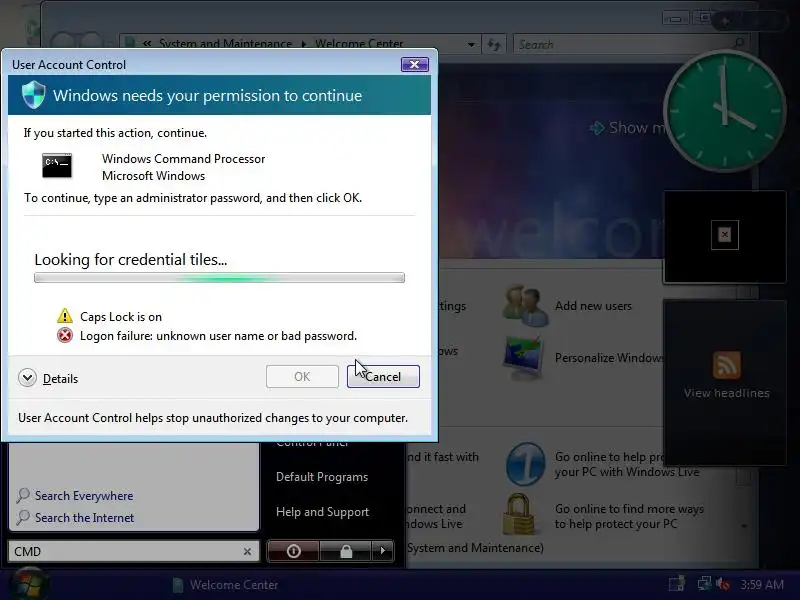800x600 pixels.
Task: Click the Show more details arrow icon
Action: (596, 128)
